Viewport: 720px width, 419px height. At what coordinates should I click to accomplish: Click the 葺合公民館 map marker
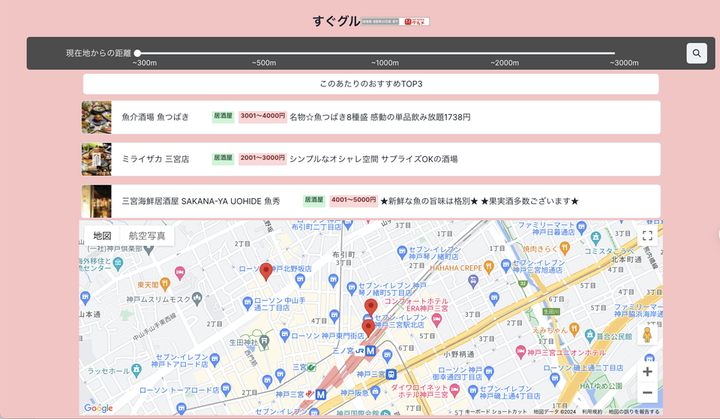pos(590,336)
